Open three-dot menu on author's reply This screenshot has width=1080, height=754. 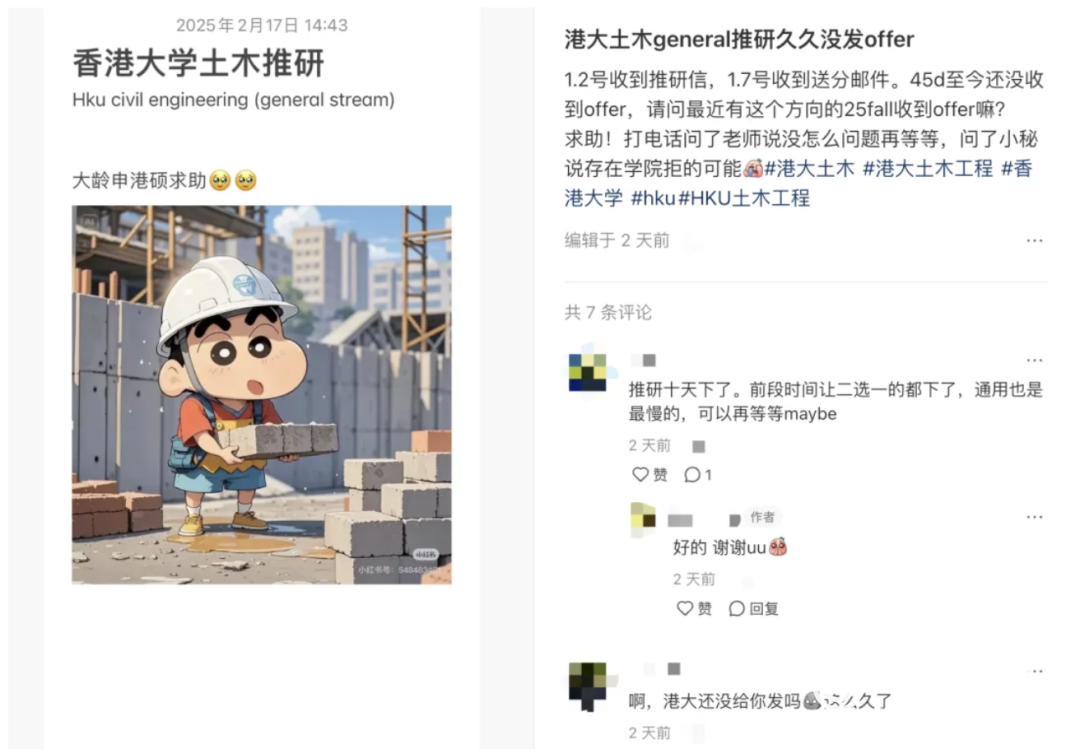click(x=1034, y=517)
